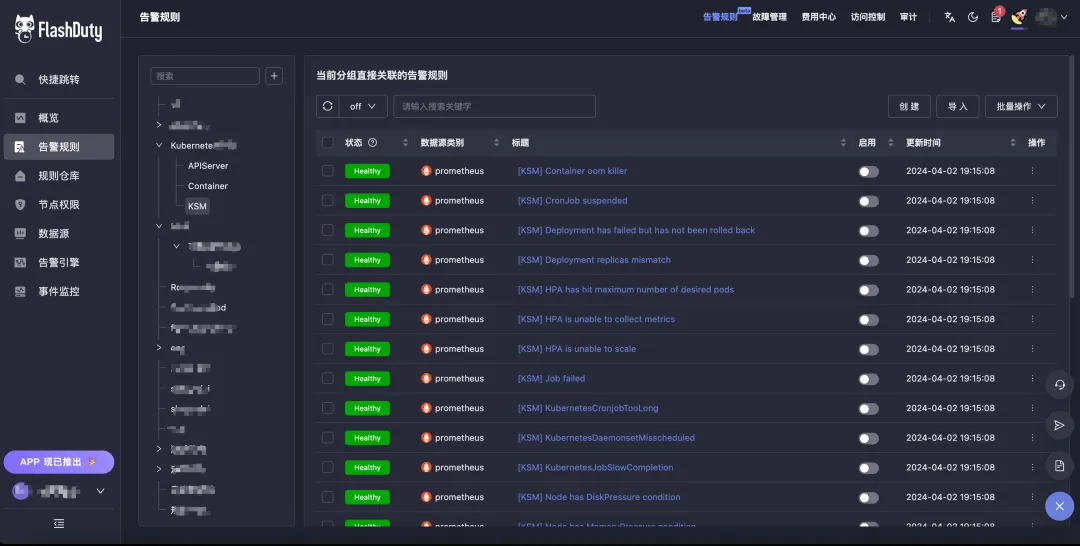1080x546 pixels.
Task: Open notifications icon with red badge
Action: click(996, 17)
